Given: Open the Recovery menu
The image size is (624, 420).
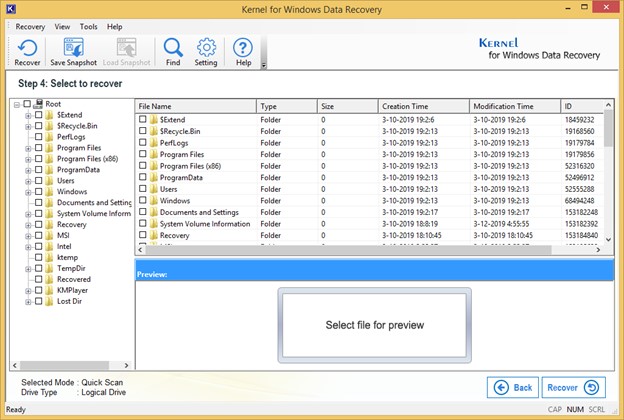Looking at the screenshot, I should tap(30, 27).
